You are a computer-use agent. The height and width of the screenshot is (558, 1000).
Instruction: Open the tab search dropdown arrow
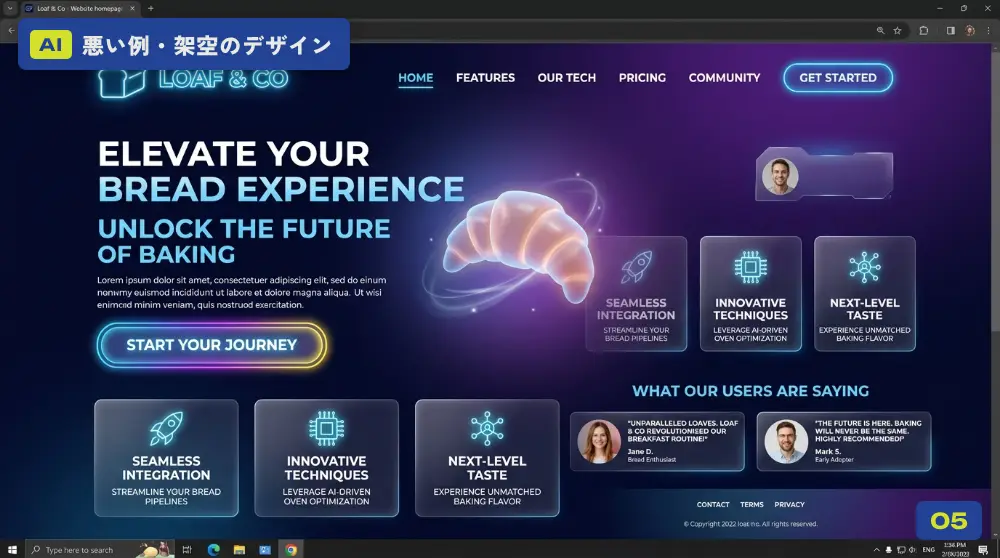(x=10, y=8)
